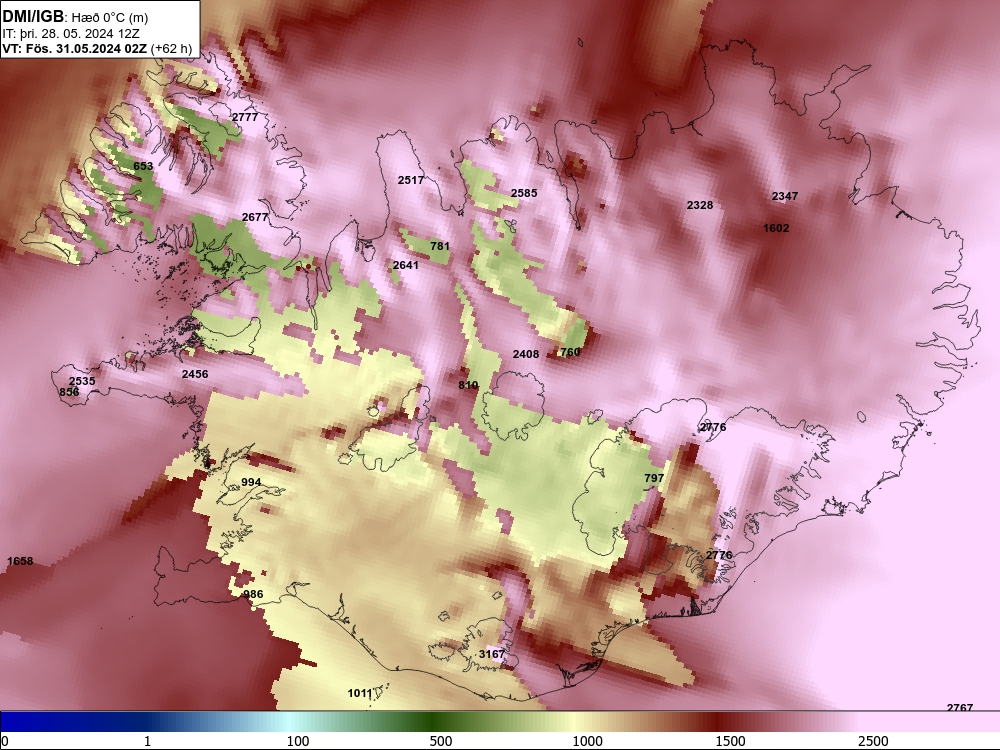1000x750 pixels.
Task: Click the 2500 tick label on the color scale
Action: point(873,741)
